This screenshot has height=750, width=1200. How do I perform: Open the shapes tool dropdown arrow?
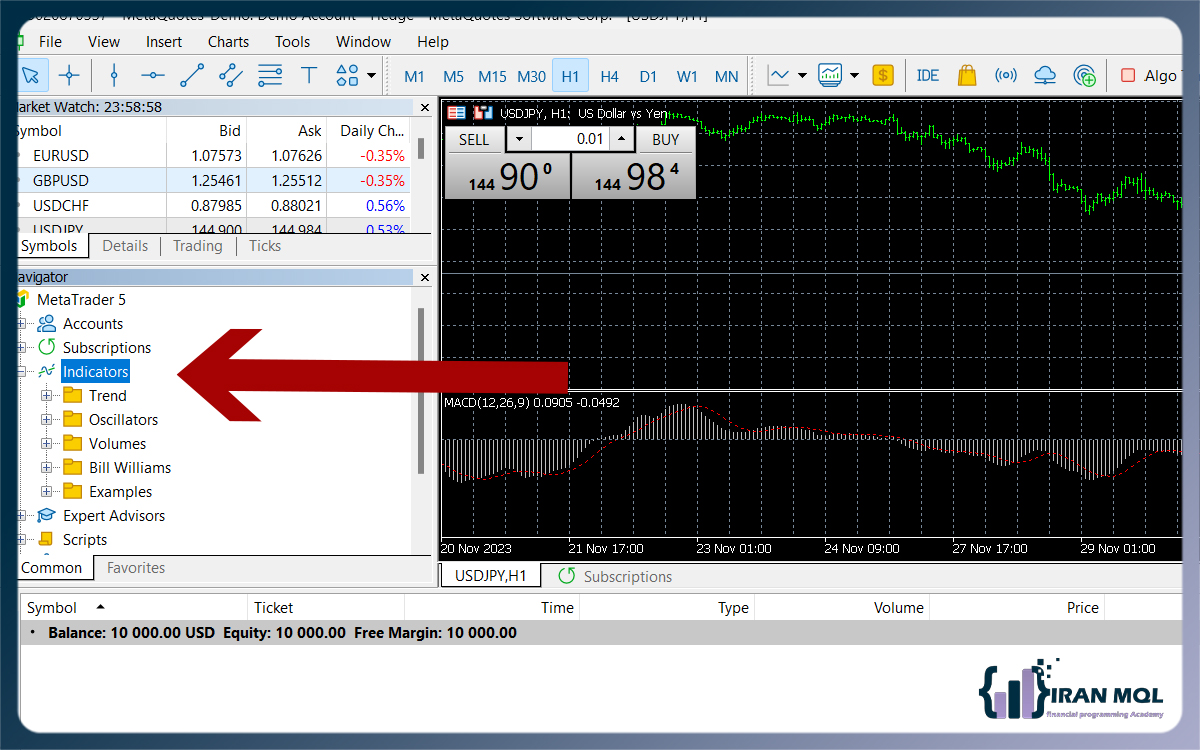(372, 75)
